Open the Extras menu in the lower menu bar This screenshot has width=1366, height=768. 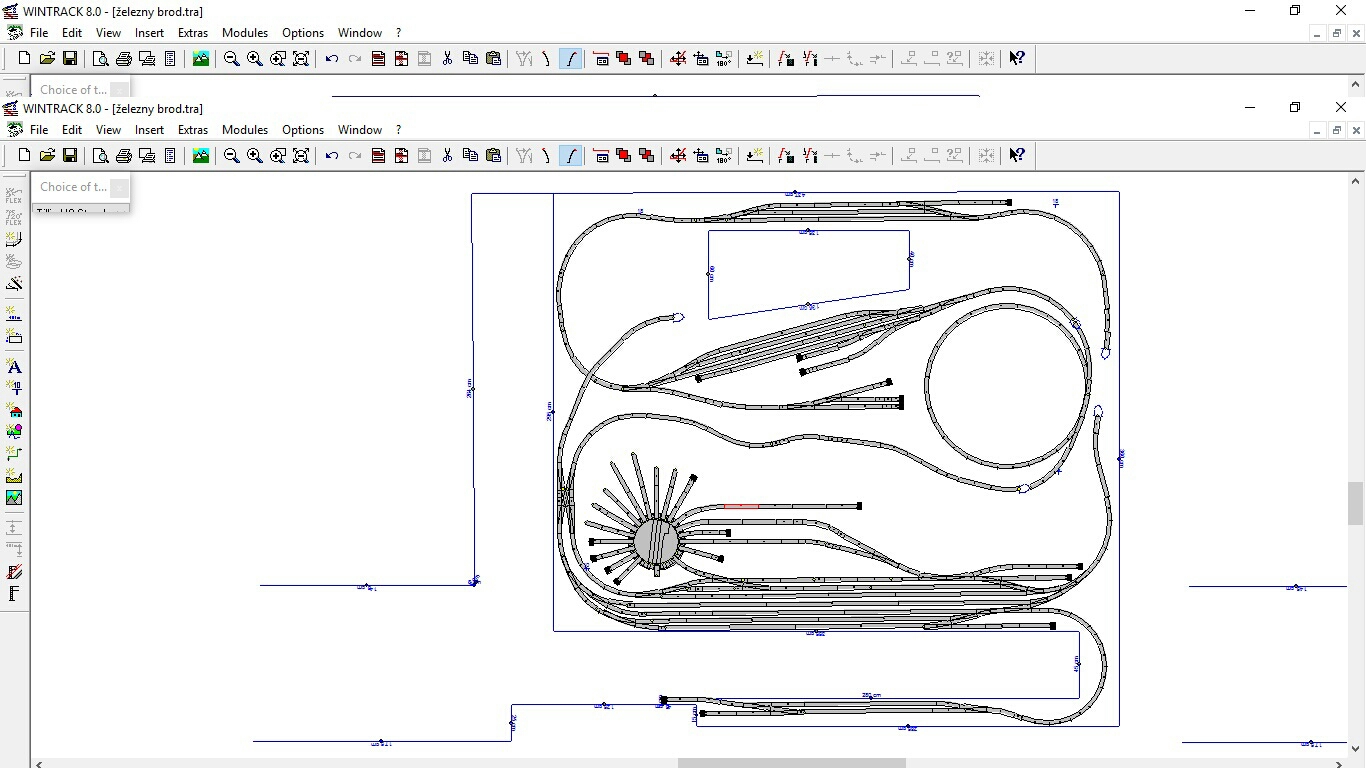pyautogui.click(x=193, y=129)
